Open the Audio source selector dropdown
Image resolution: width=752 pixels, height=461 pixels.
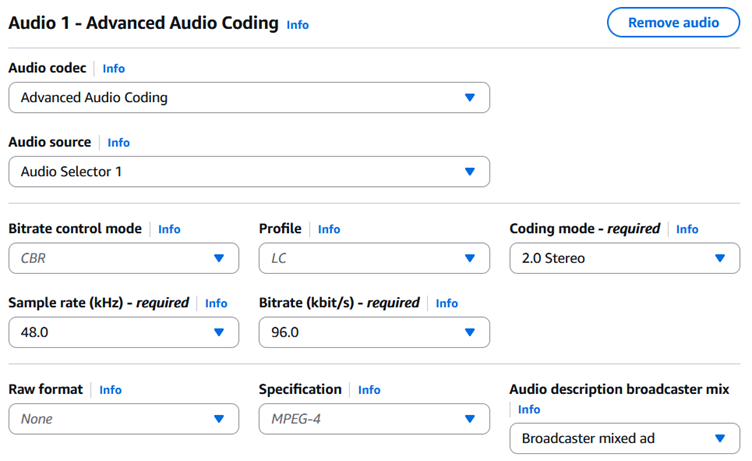tap(248, 172)
